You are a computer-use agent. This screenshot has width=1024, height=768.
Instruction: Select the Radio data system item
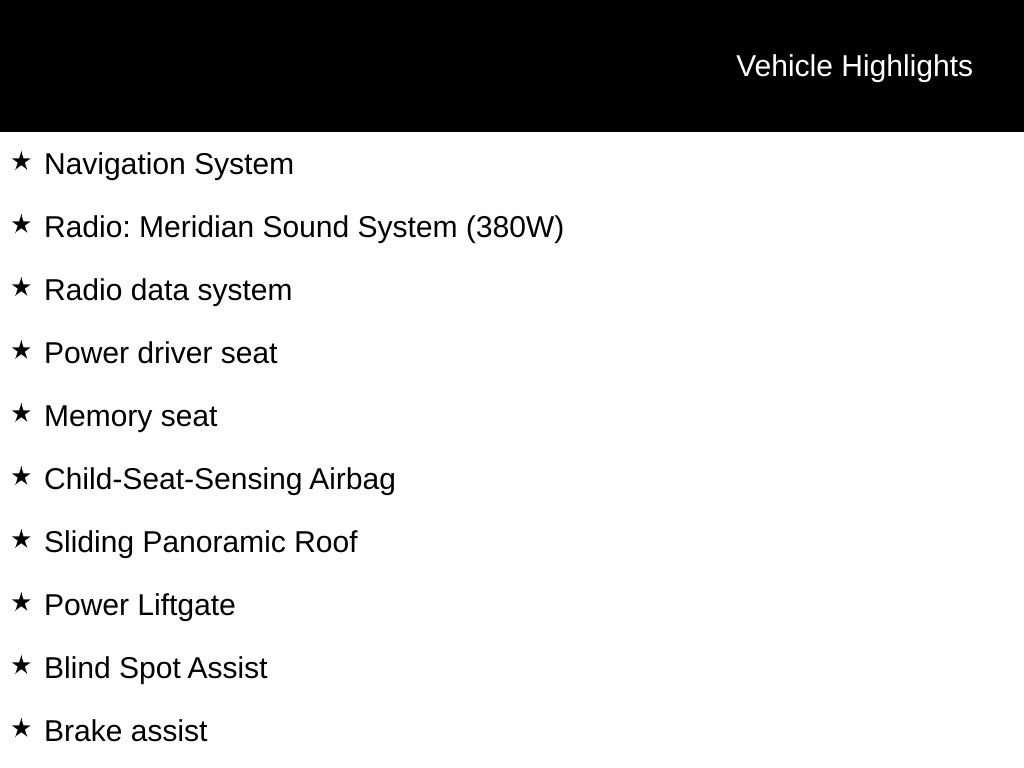point(168,290)
